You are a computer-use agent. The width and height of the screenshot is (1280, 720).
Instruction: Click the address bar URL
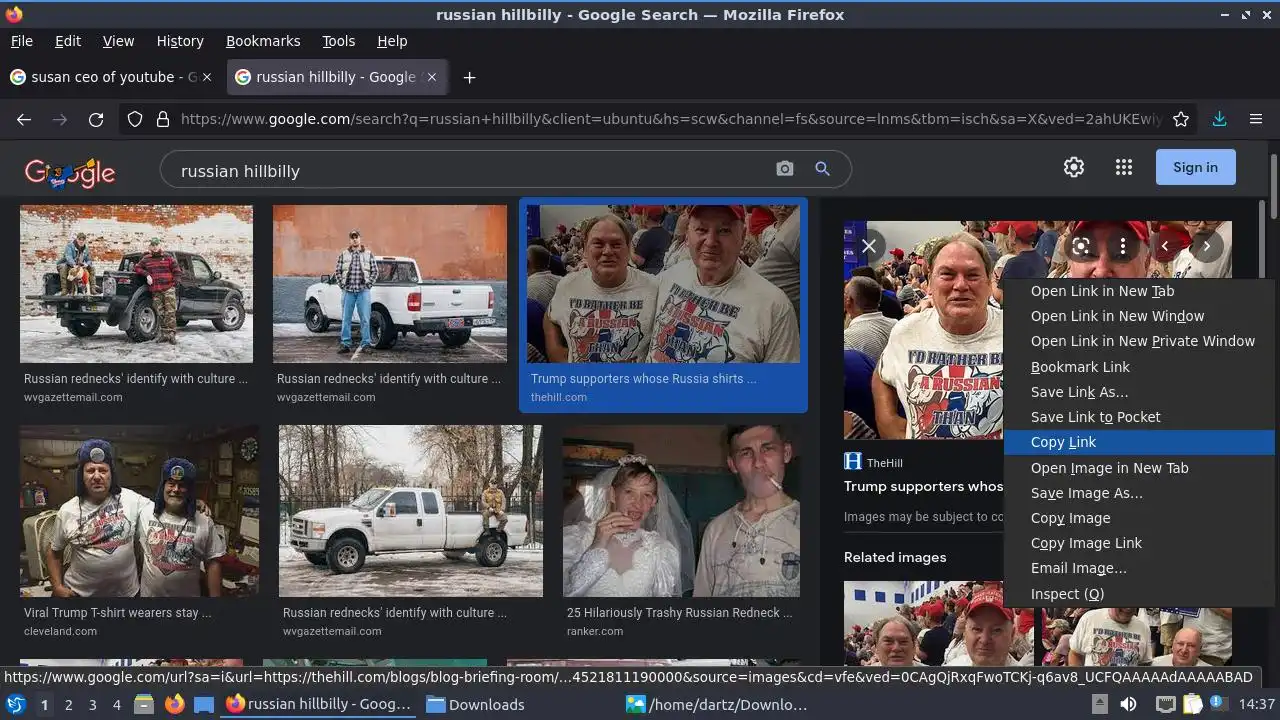[670, 119]
